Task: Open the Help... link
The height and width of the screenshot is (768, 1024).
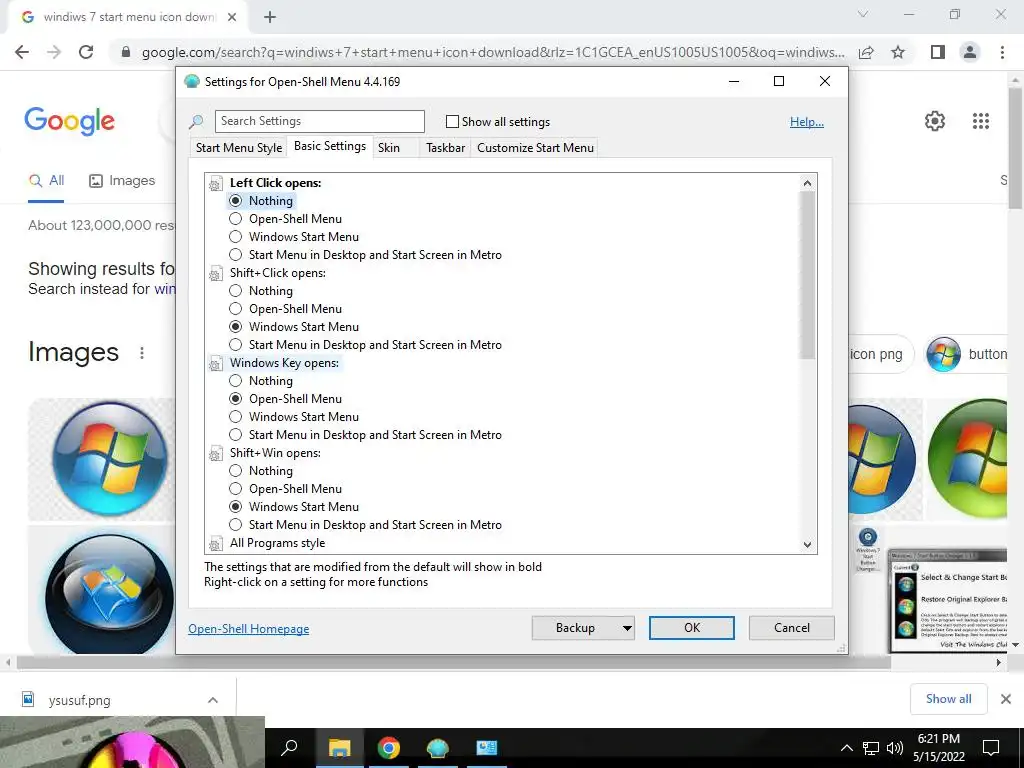Action: click(807, 121)
